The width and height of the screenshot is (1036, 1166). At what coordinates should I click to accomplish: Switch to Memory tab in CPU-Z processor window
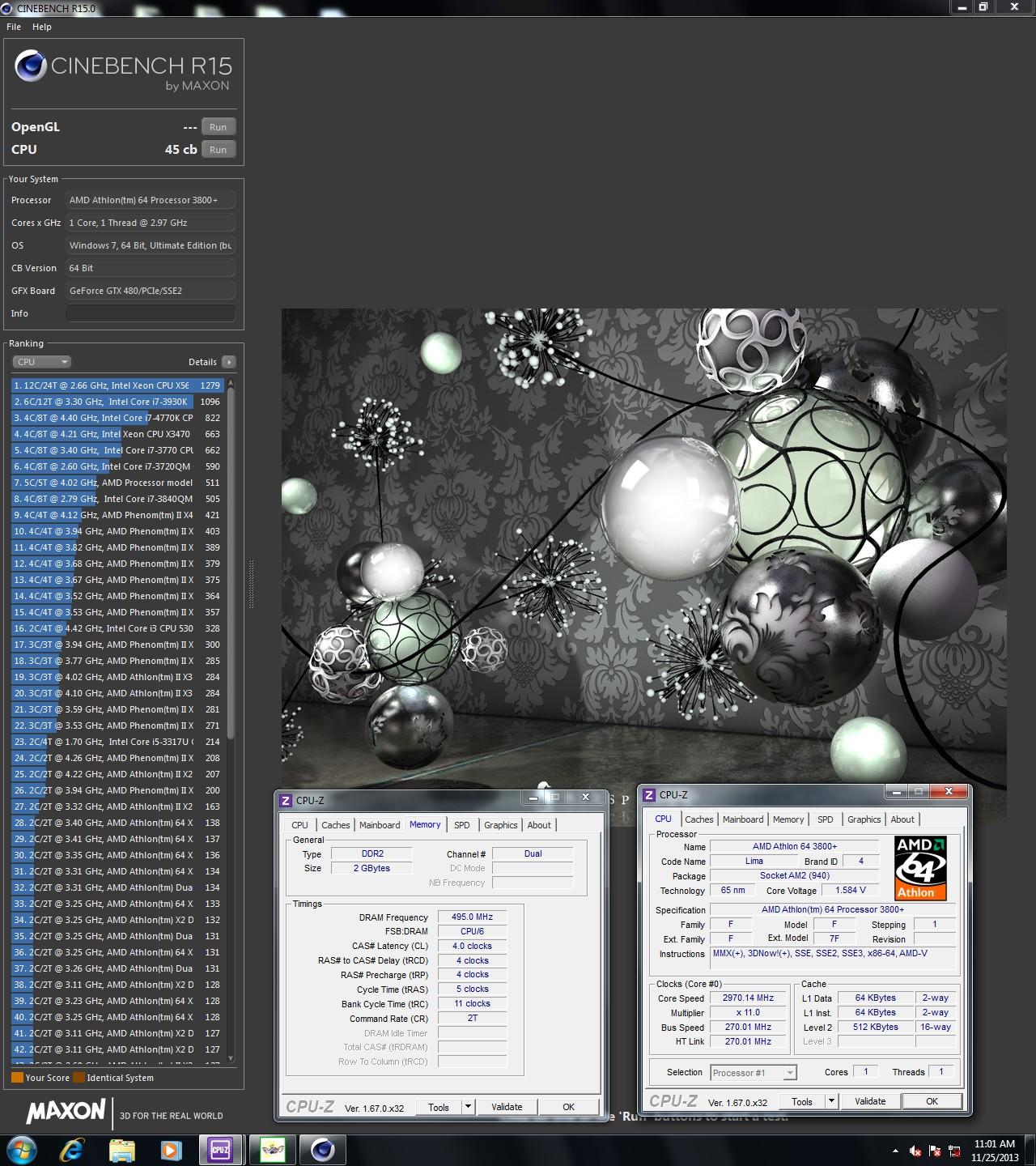click(x=788, y=819)
